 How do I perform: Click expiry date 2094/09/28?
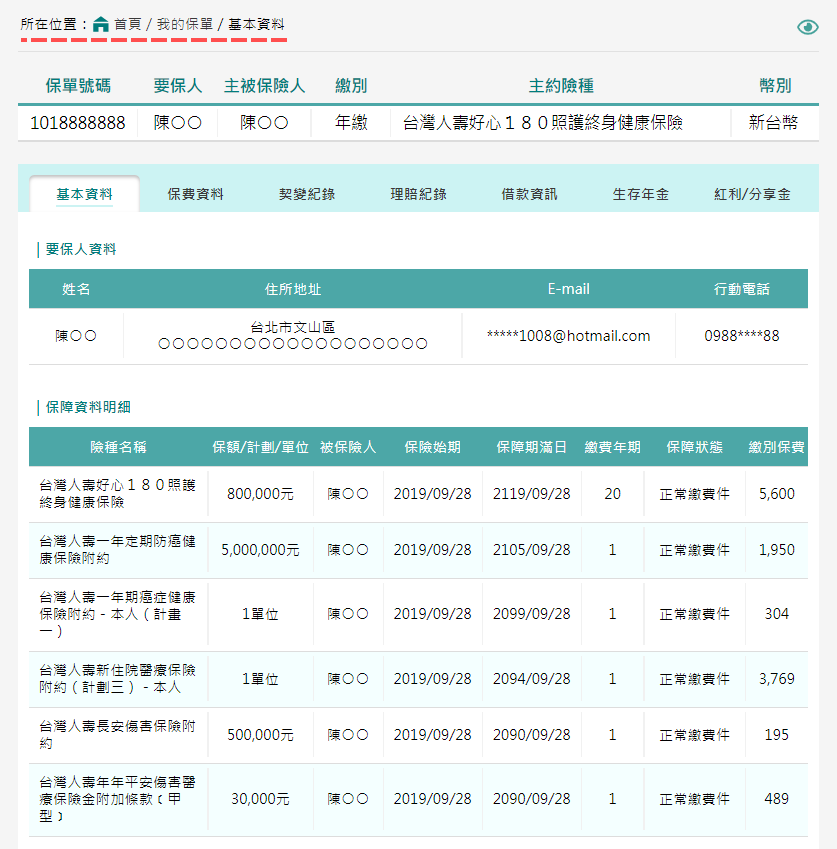point(532,679)
